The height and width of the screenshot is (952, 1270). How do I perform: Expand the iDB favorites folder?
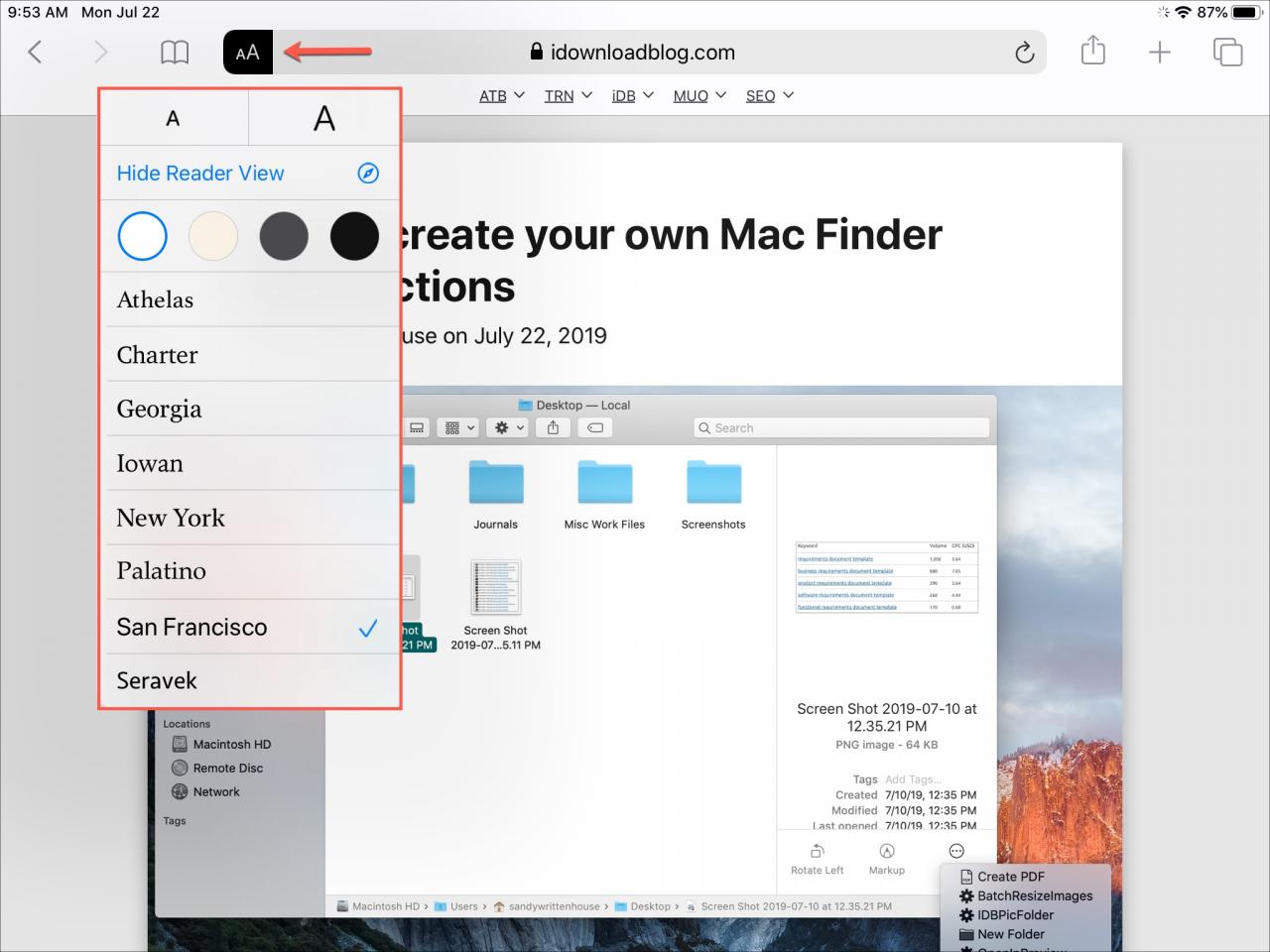[x=633, y=95]
